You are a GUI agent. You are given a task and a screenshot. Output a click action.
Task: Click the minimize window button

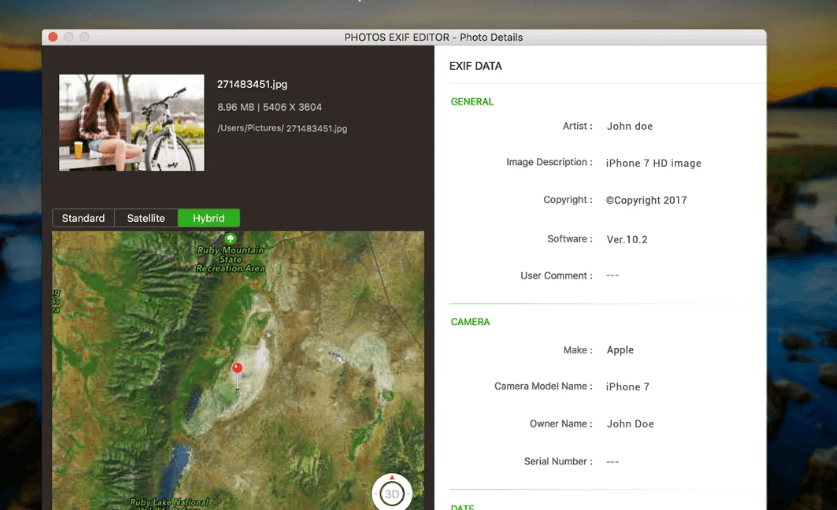point(68,37)
